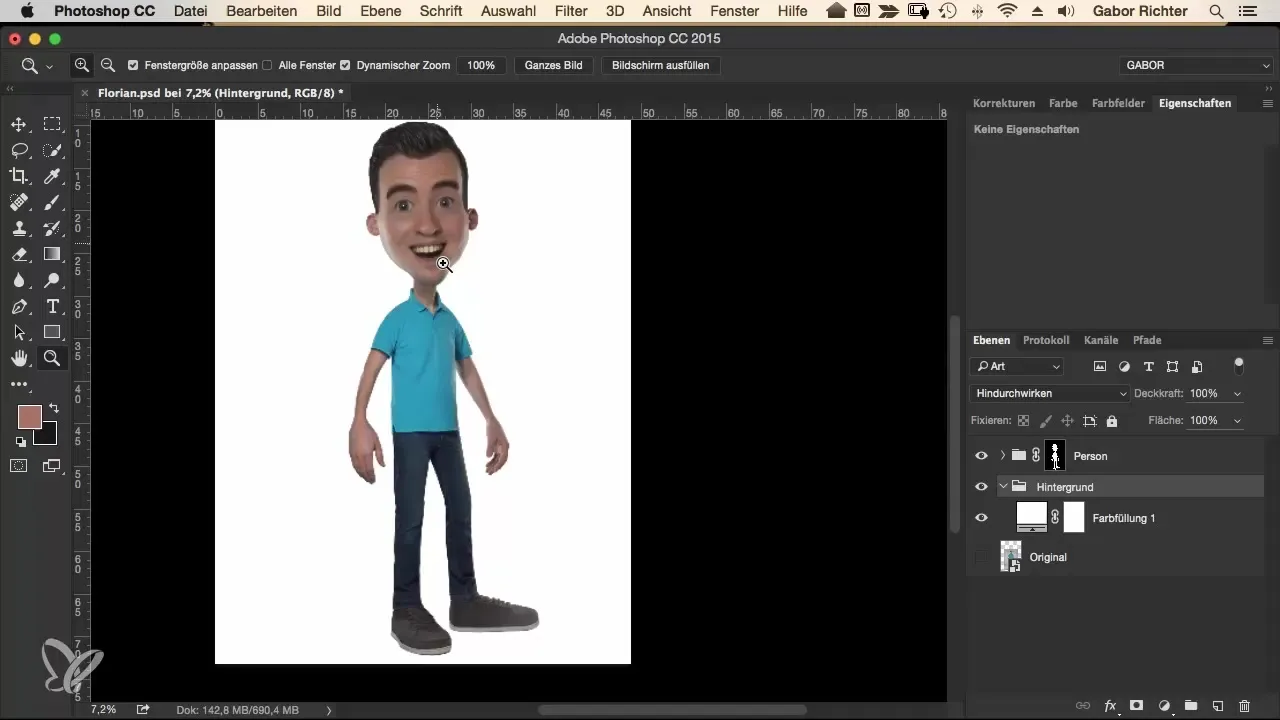Click the Ganzes Bild button

coord(554,65)
